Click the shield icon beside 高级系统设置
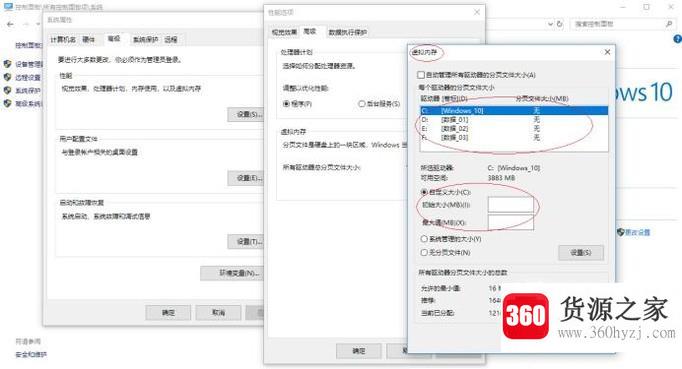 point(7,103)
